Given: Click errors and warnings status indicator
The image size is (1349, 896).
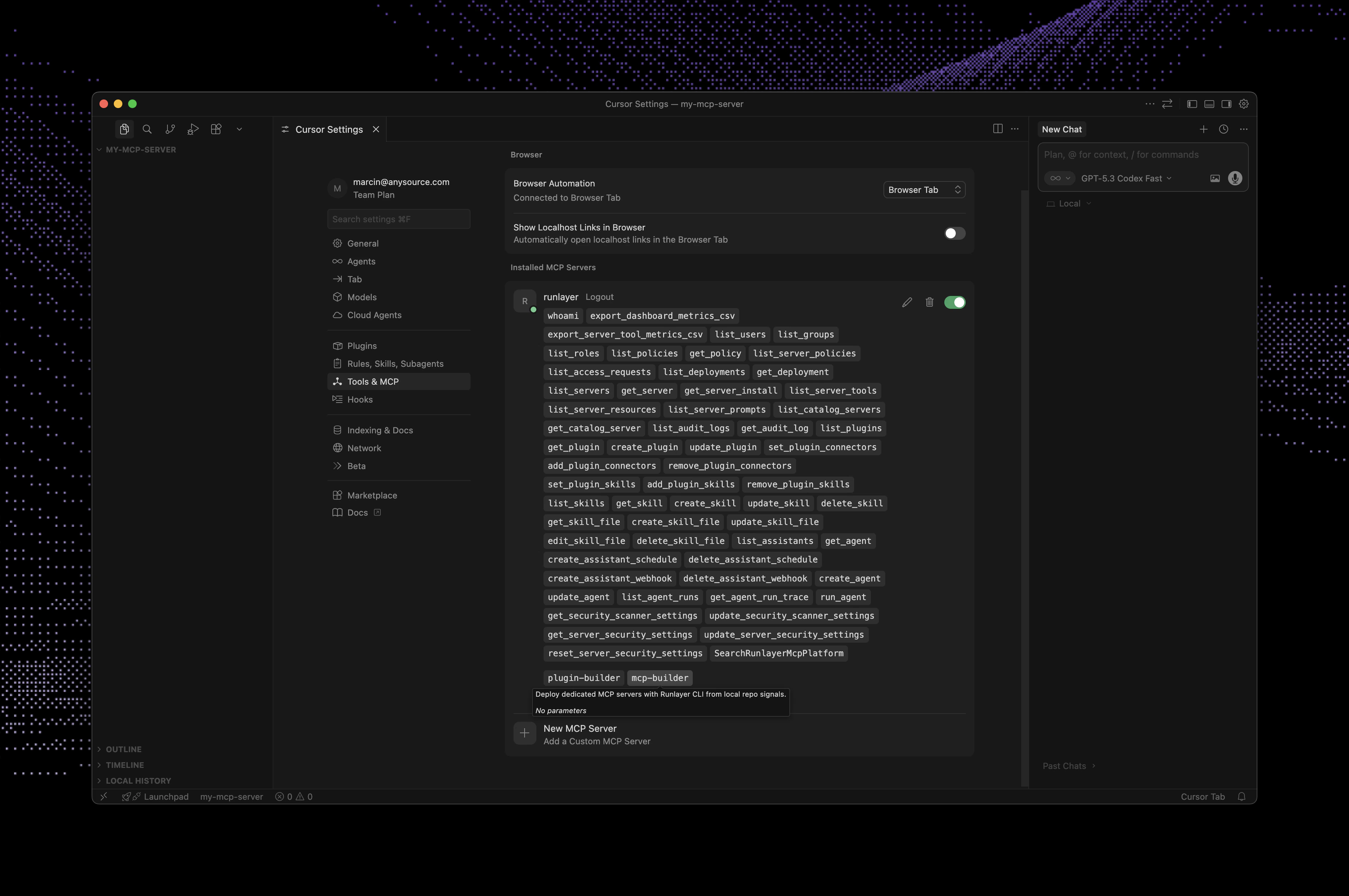Looking at the screenshot, I should 294,797.
